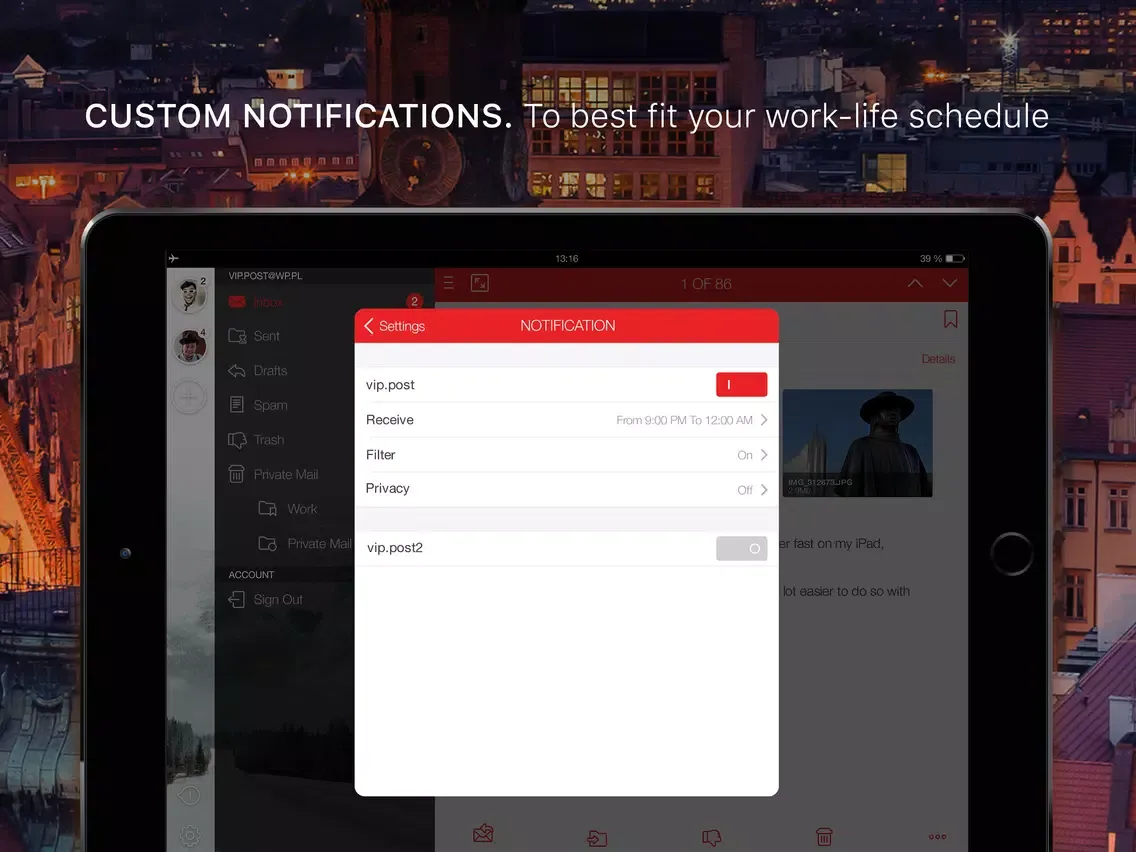Image resolution: width=1136 pixels, height=852 pixels.
Task: Open settings gear at sidebar bottom
Action: [189, 836]
